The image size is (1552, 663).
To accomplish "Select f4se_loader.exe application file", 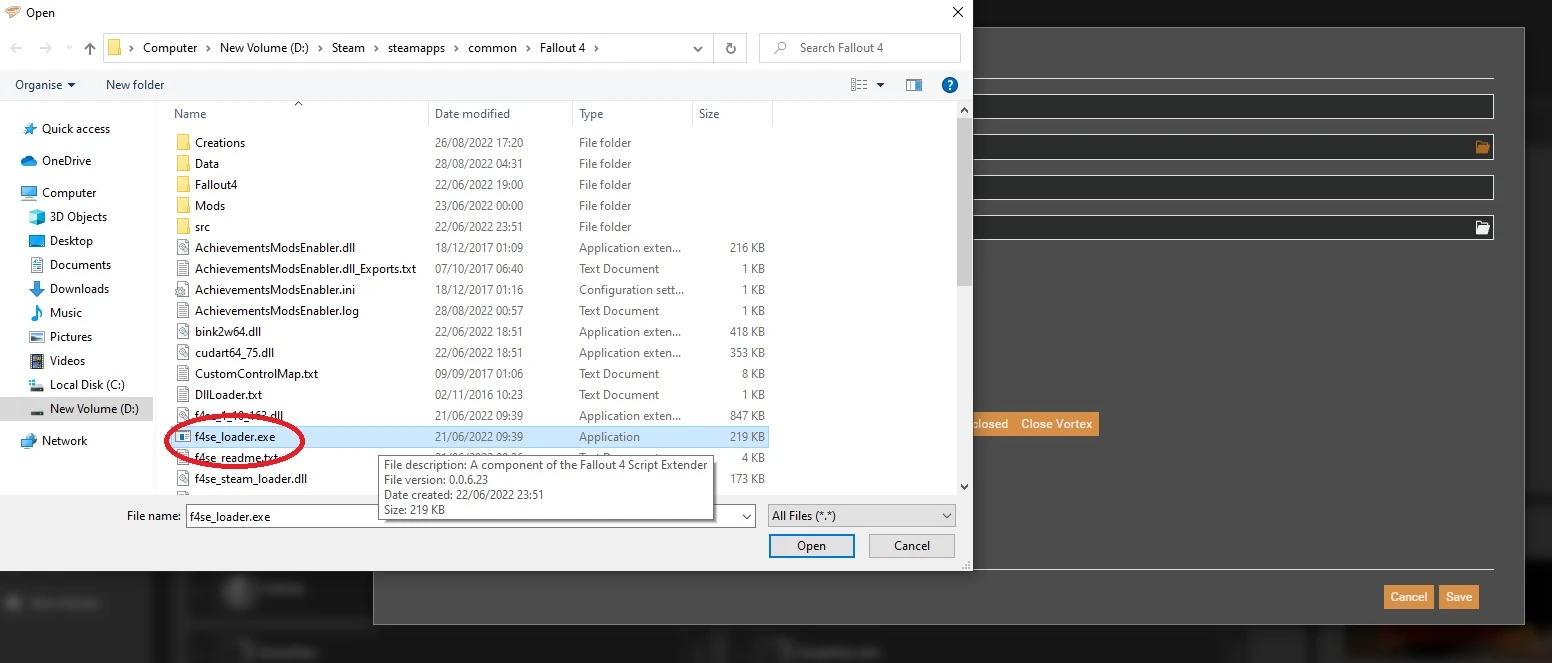I will click(x=470, y=437).
